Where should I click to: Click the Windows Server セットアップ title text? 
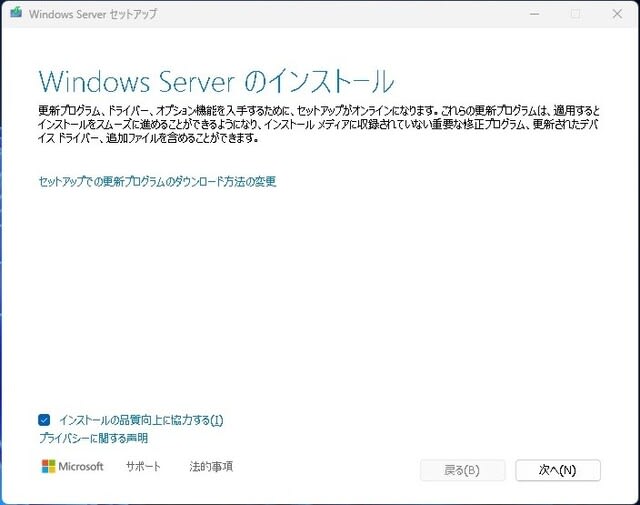pos(93,14)
